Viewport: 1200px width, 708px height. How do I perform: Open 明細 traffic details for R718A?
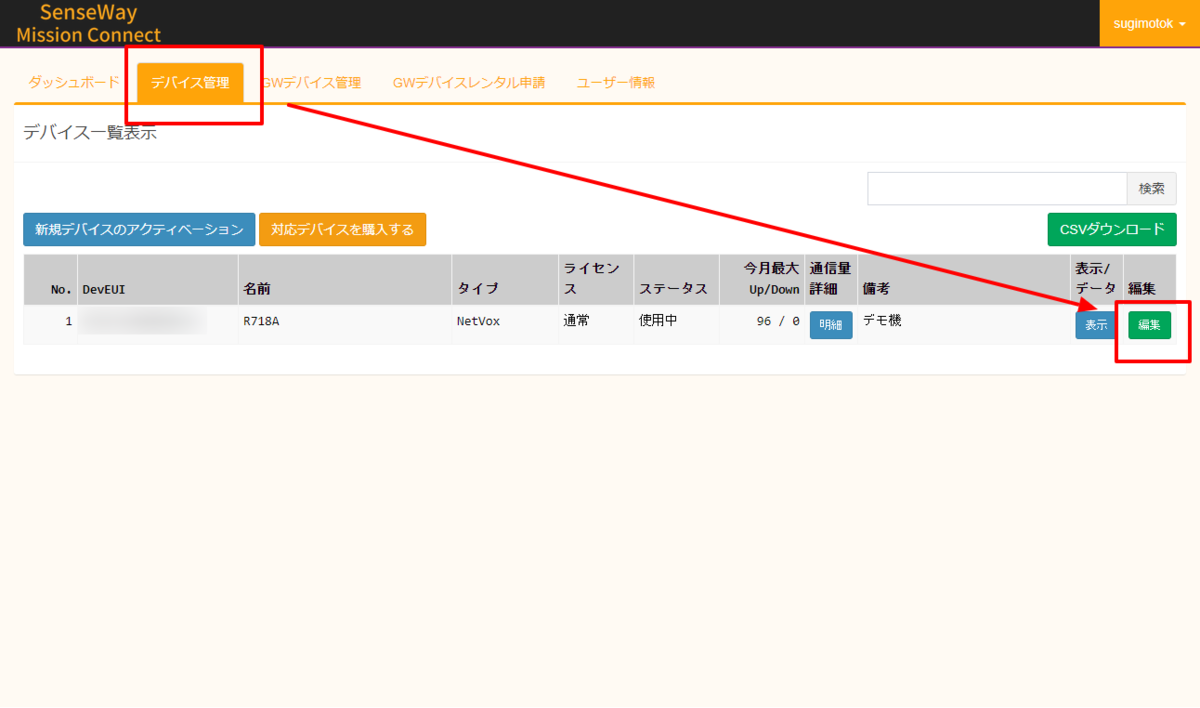pyautogui.click(x=831, y=325)
